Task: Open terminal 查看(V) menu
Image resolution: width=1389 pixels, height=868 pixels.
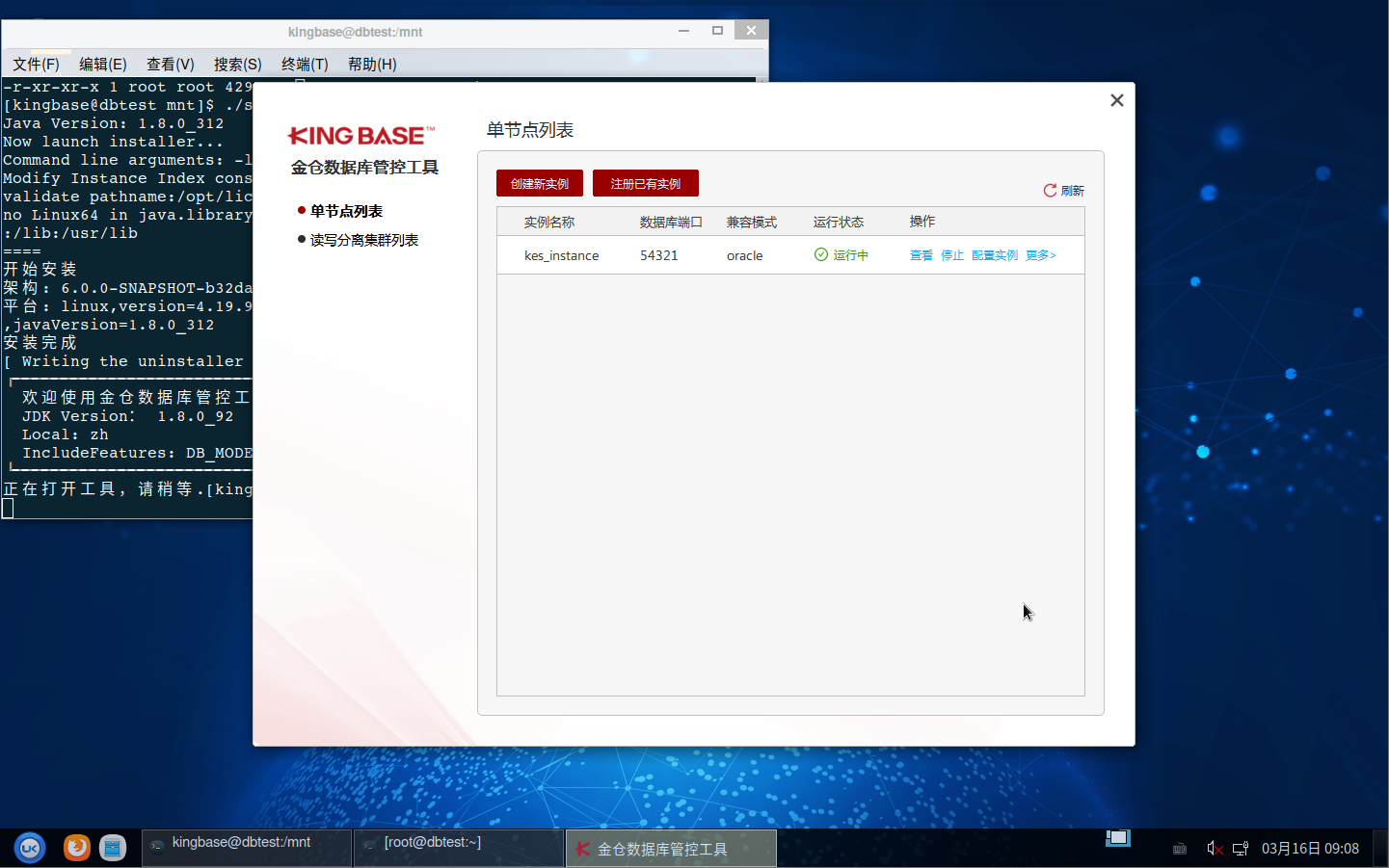Action: [x=171, y=64]
